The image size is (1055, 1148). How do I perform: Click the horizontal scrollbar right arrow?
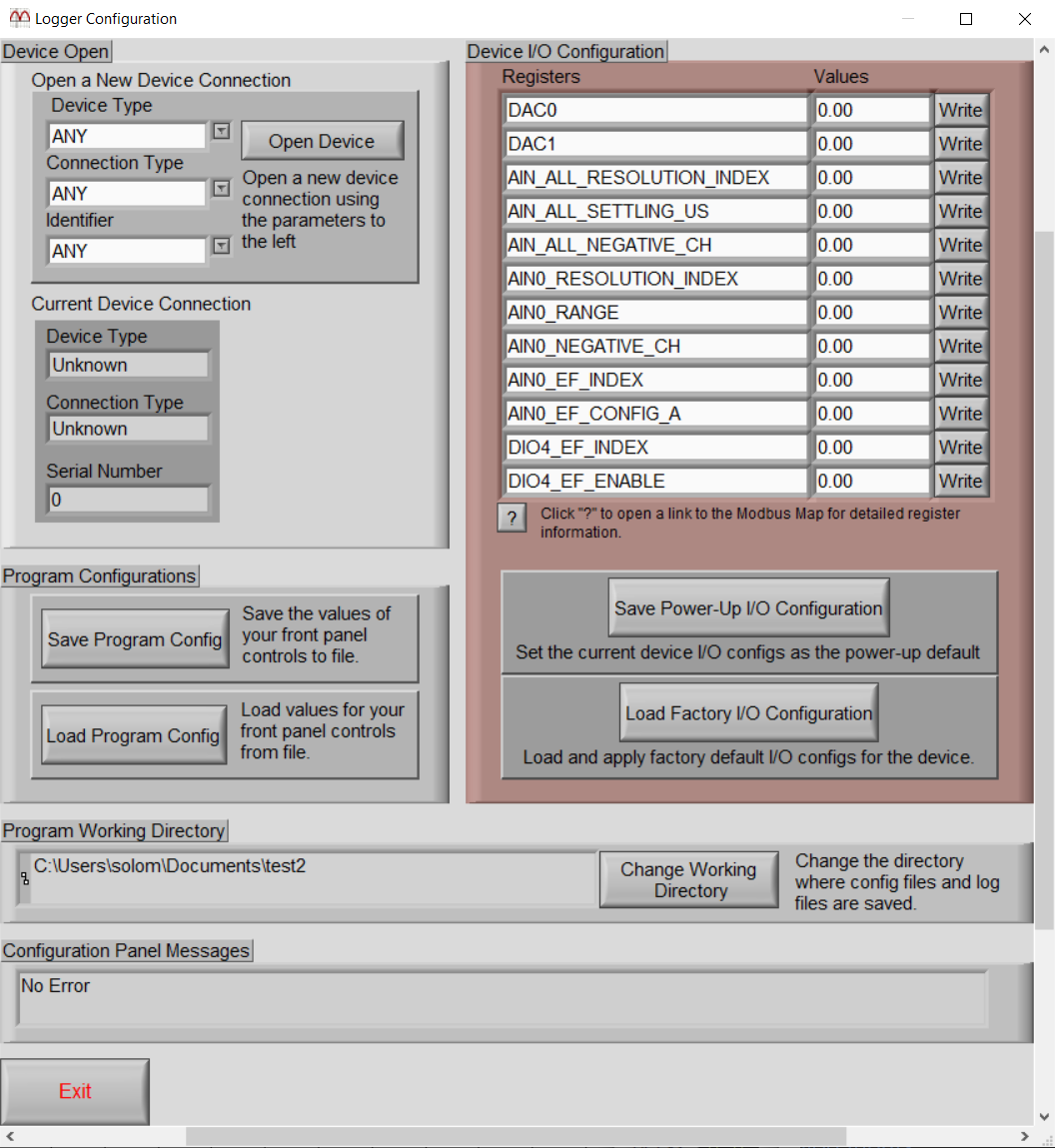coord(1025,1136)
